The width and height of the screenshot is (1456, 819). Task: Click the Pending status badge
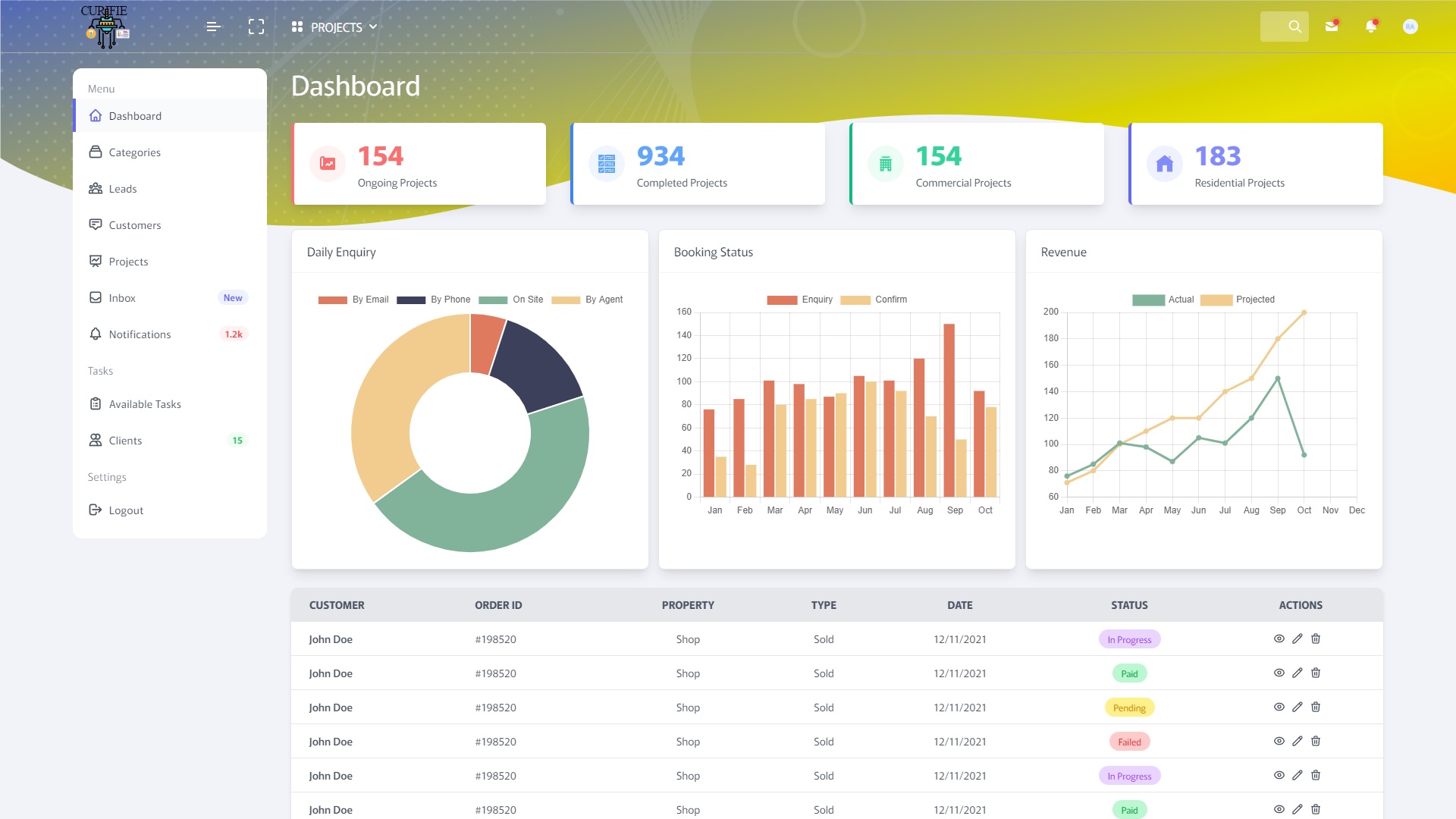[x=1129, y=708]
